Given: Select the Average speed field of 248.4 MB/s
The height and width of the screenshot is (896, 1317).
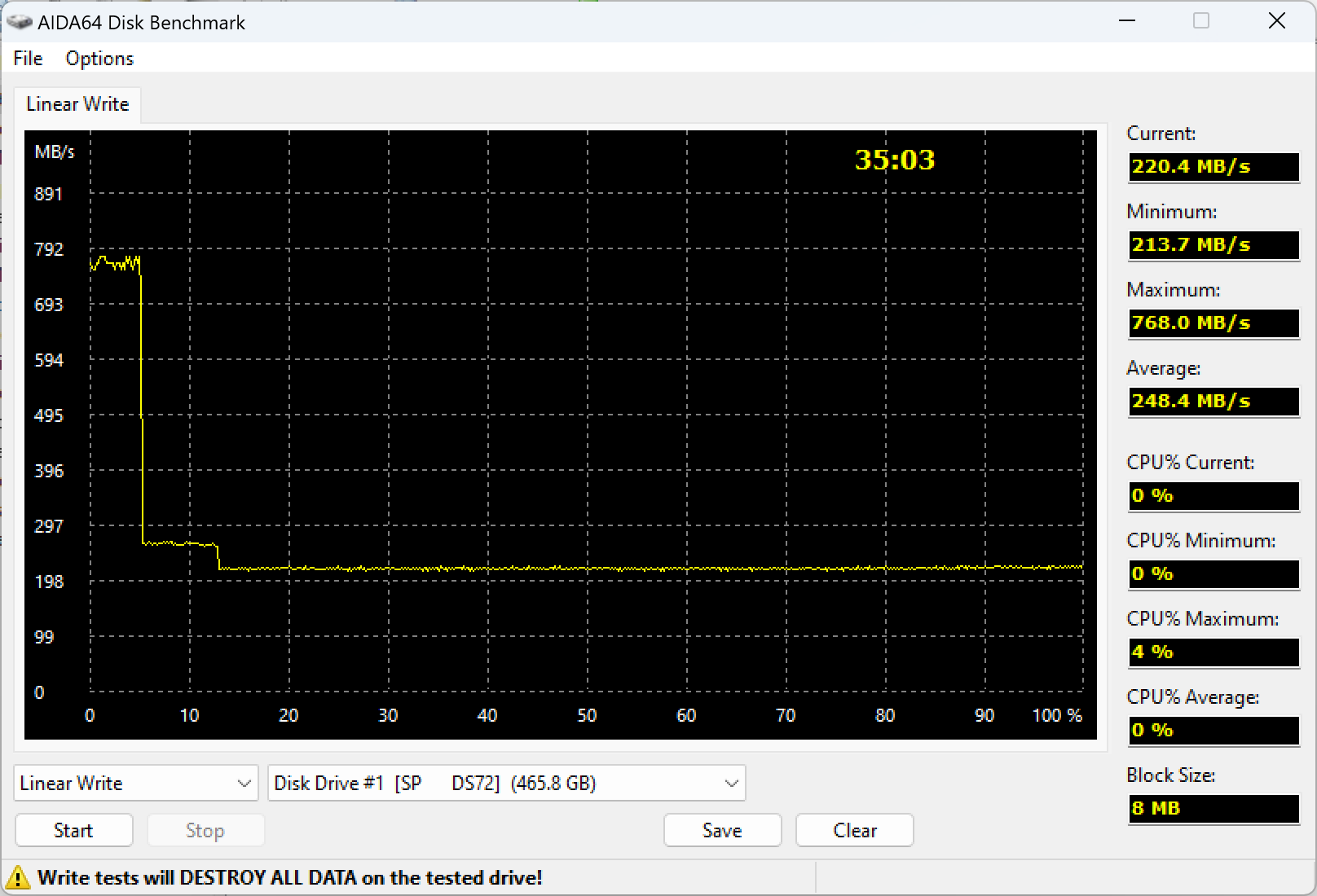Looking at the screenshot, I should pyautogui.click(x=1213, y=402).
